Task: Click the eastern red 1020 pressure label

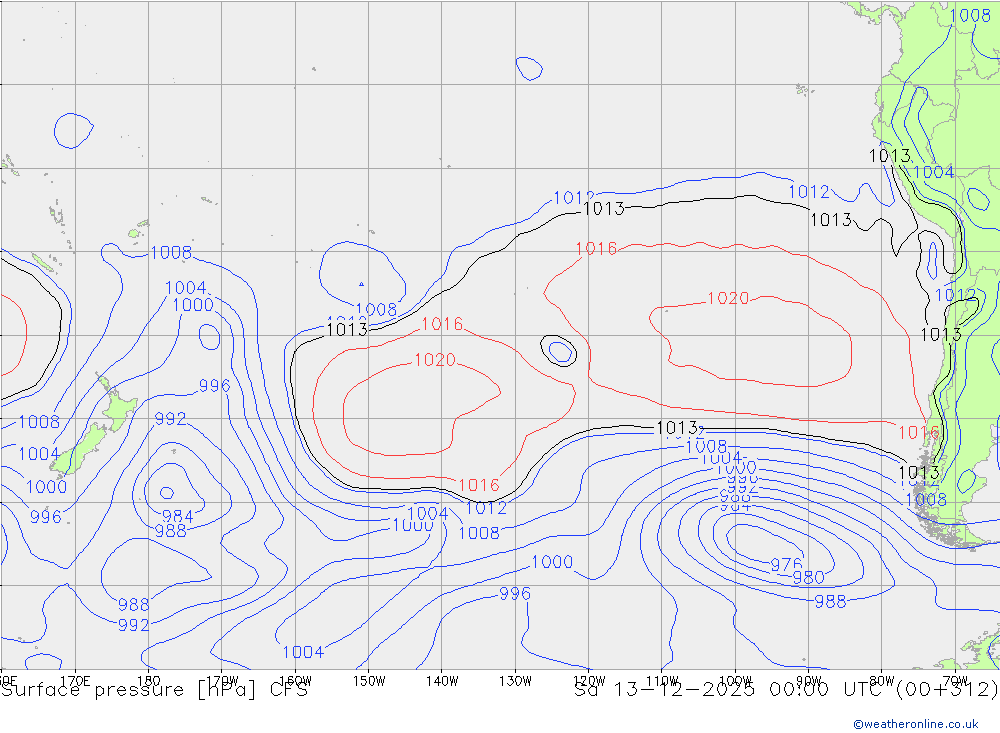Action: click(x=728, y=298)
